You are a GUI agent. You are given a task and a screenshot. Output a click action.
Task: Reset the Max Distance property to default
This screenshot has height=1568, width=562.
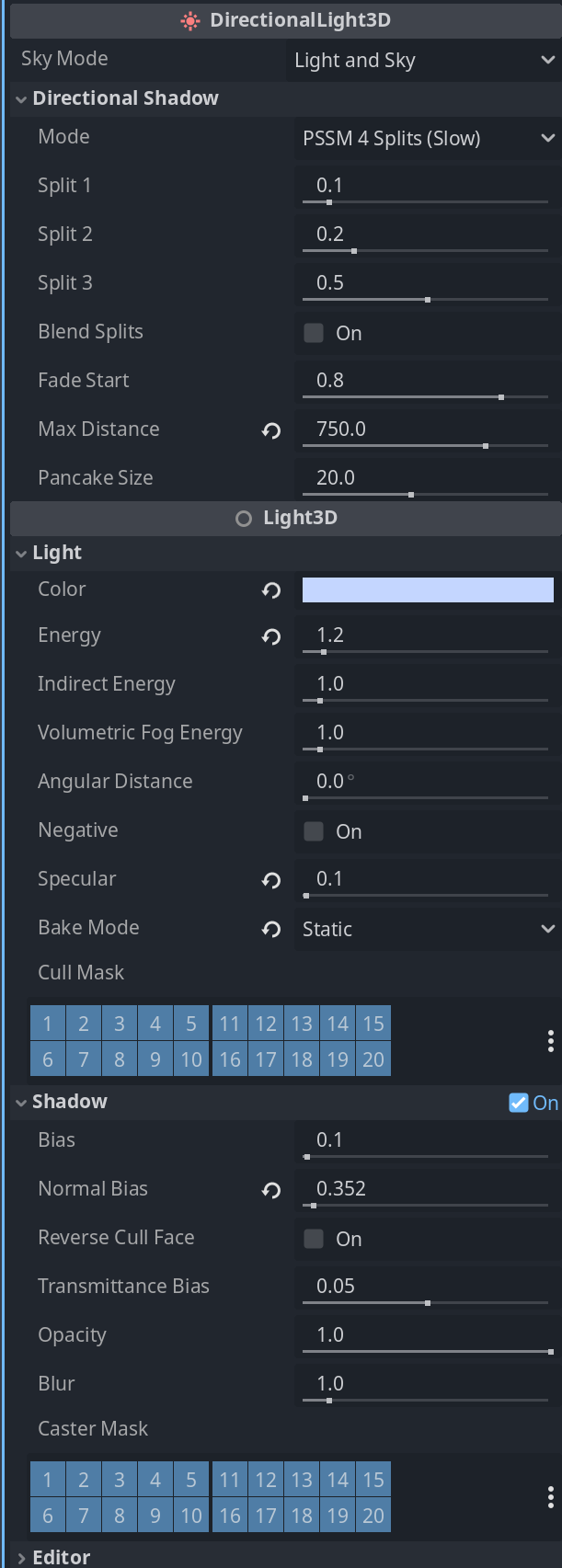click(271, 430)
